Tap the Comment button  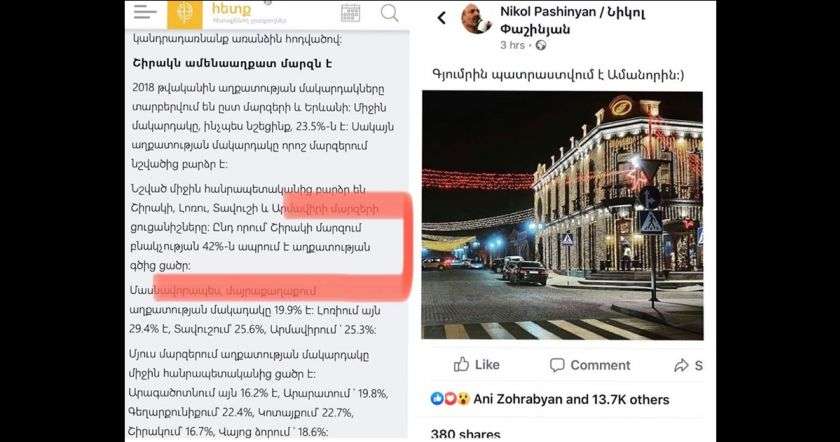pos(590,365)
